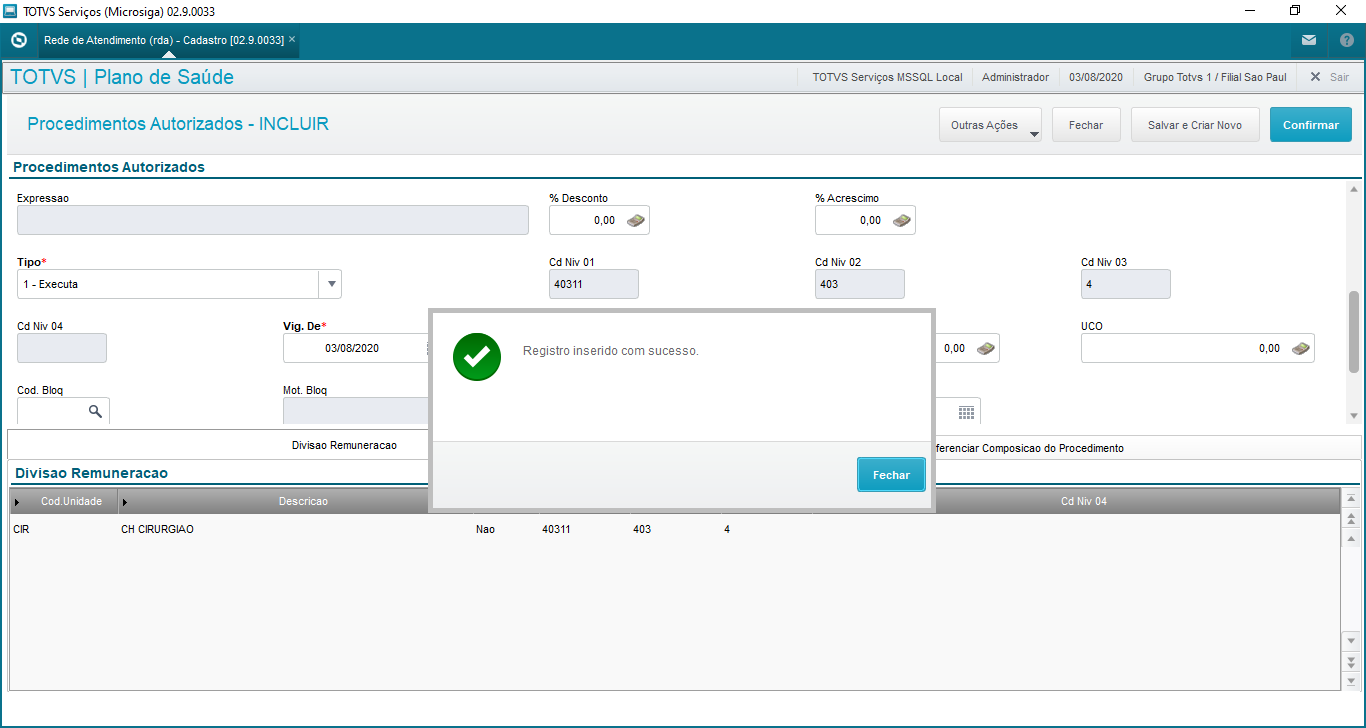The image size is (1366, 728).
Task: Click the Vig. De date field
Action: coord(355,348)
